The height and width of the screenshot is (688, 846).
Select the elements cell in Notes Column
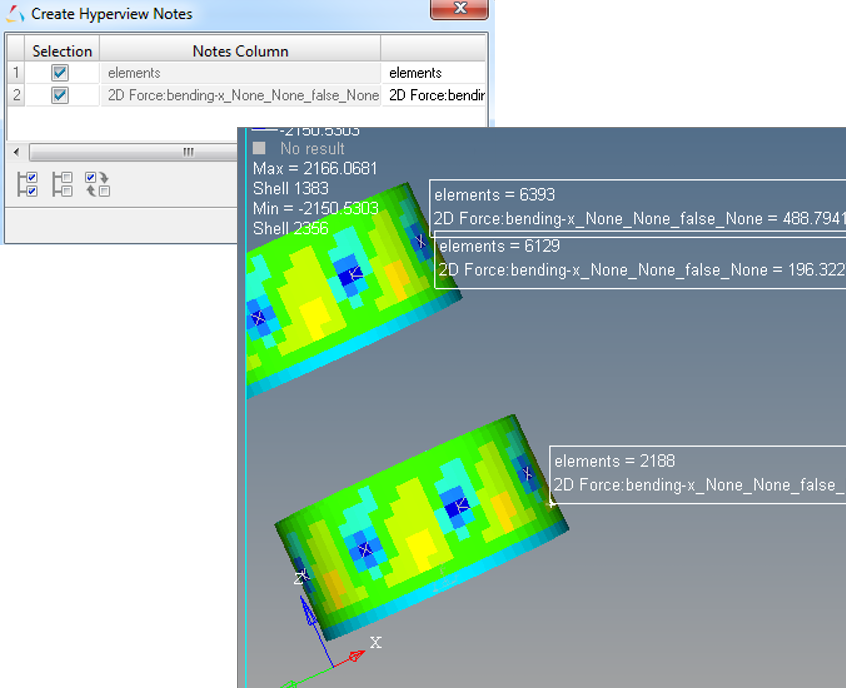point(240,73)
